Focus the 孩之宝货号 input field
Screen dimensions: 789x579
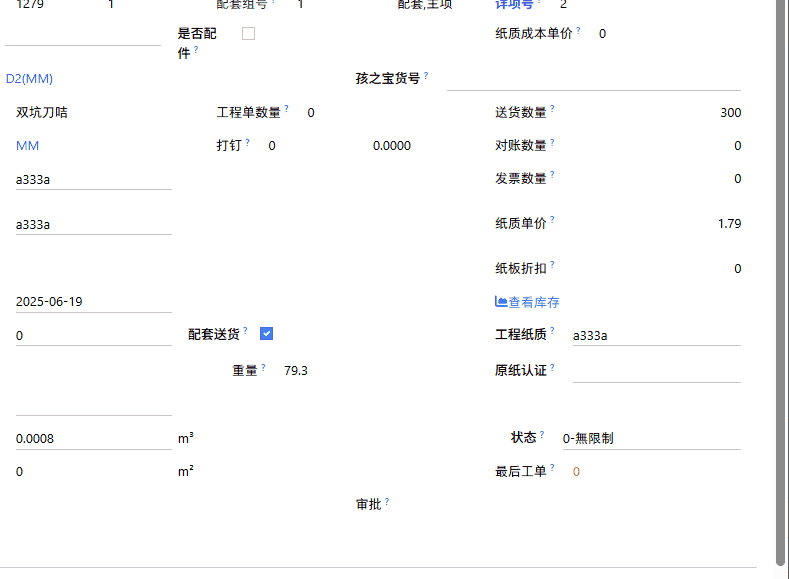pyautogui.click(x=594, y=80)
